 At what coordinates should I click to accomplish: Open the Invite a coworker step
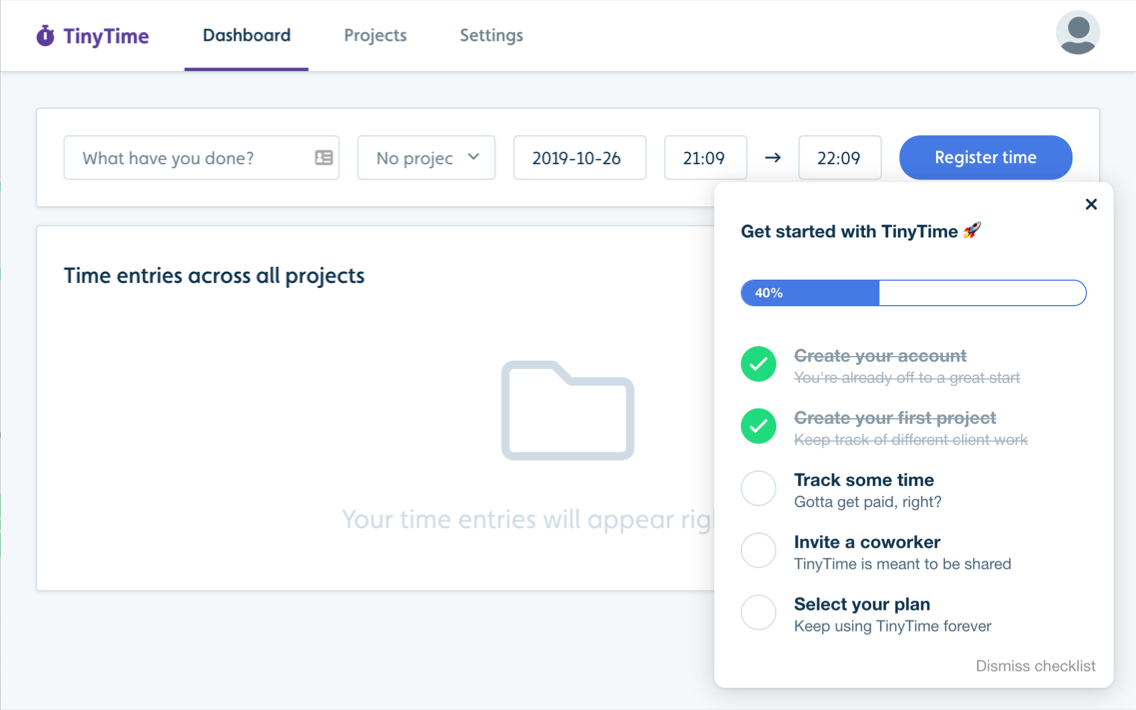point(867,542)
